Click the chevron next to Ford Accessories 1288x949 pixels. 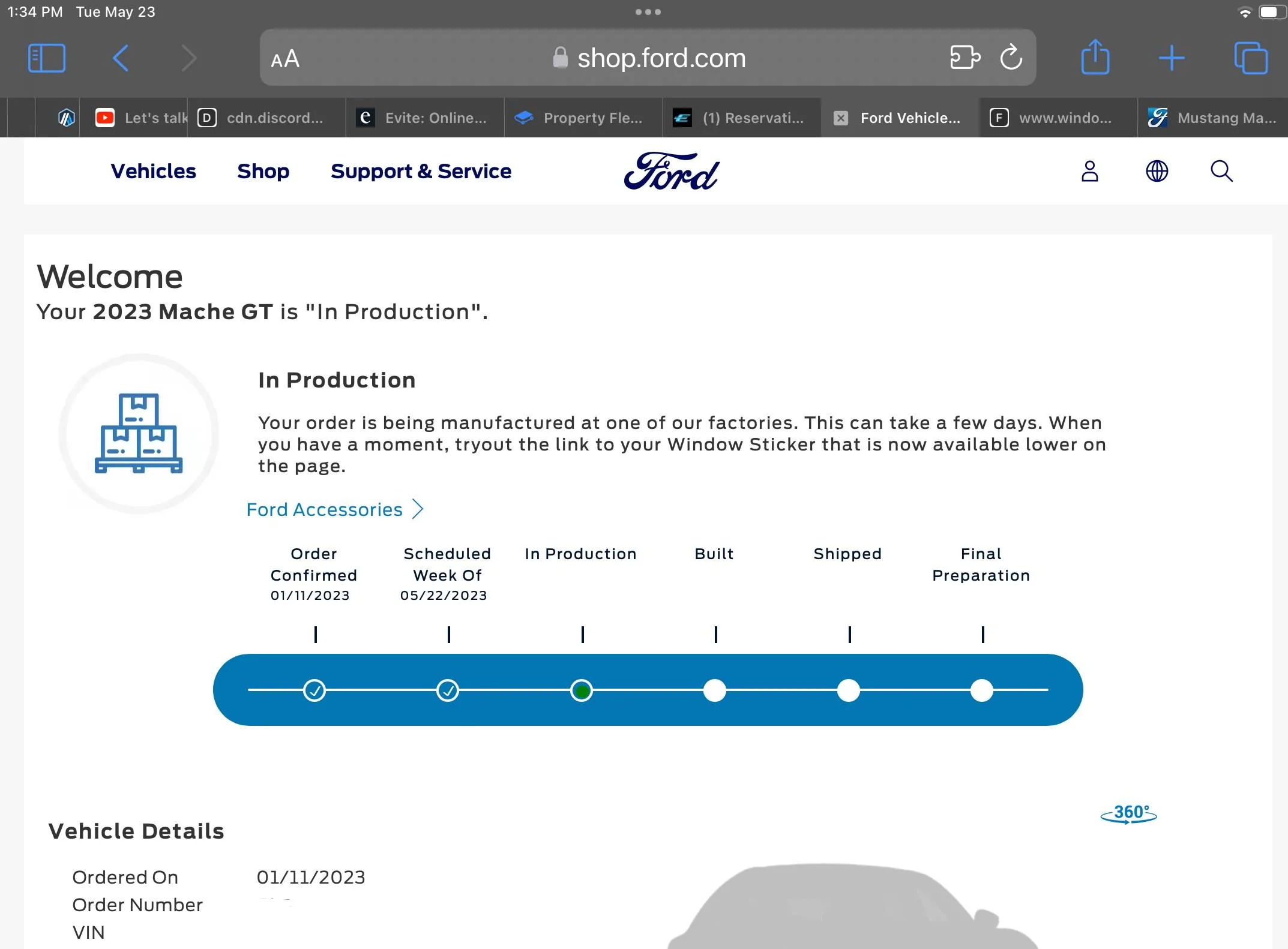[418, 509]
